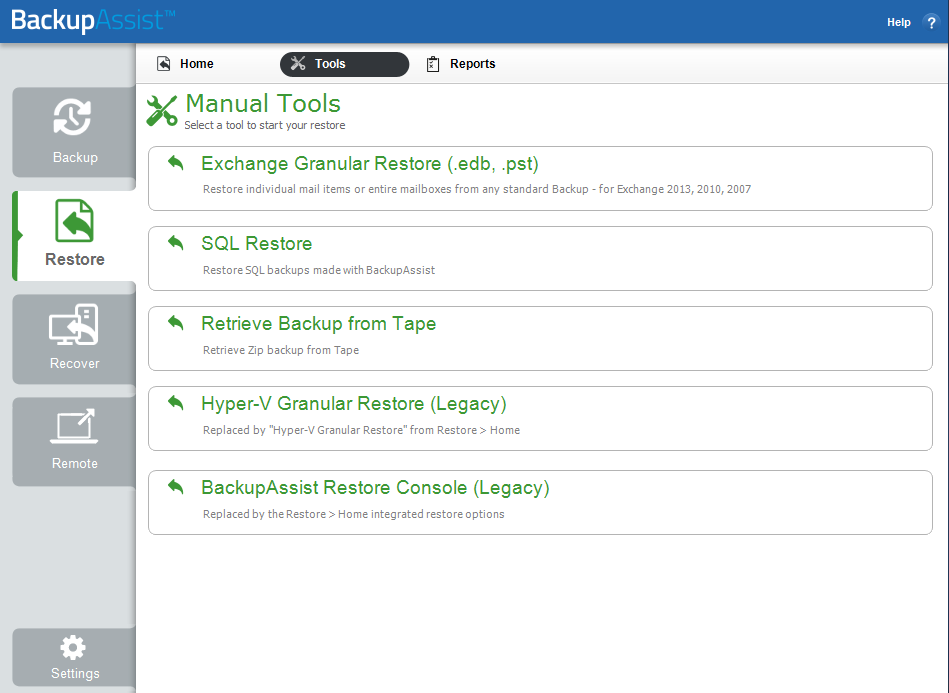Image resolution: width=949 pixels, height=693 pixels.
Task: Click the 'Manual Tools' heading
Action: click(x=263, y=103)
